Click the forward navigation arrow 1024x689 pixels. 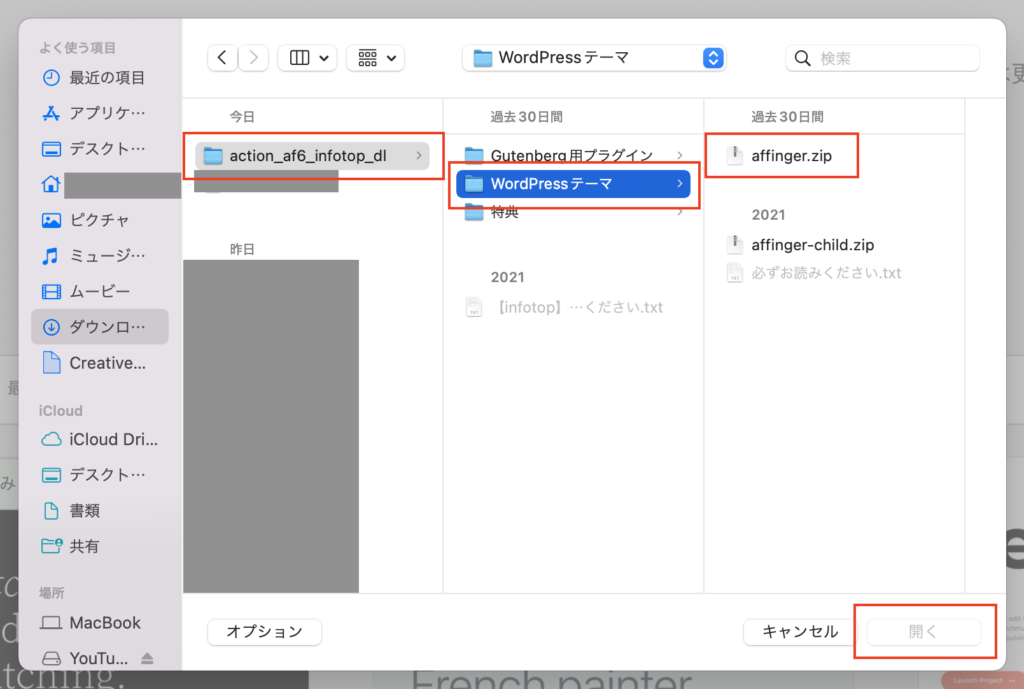pos(253,58)
